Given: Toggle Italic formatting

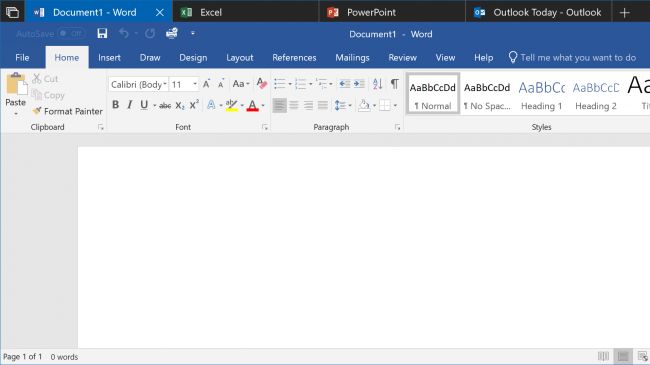Looking at the screenshot, I should pyautogui.click(x=130, y=105).
